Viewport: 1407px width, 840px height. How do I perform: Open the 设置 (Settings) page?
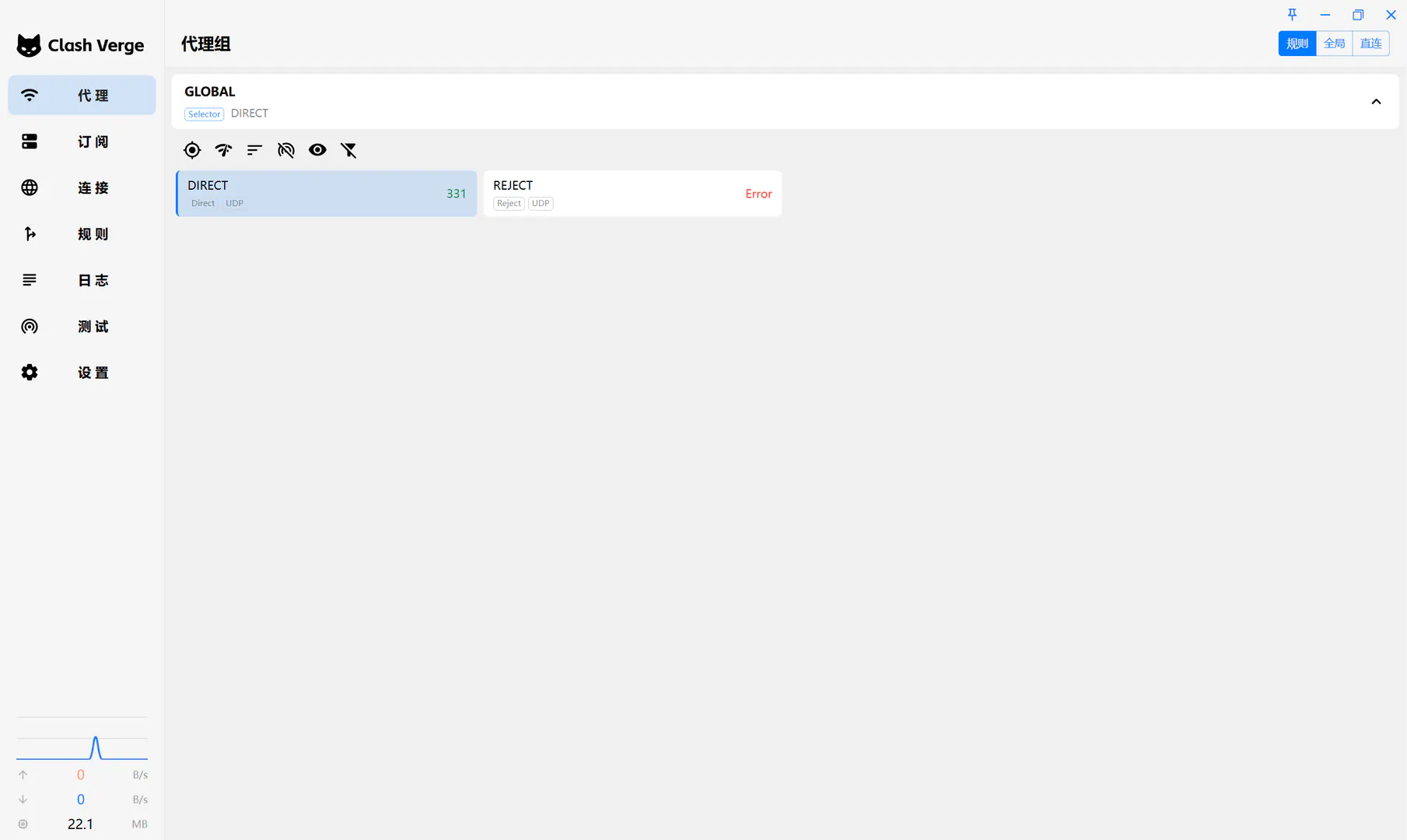point(82,373)
